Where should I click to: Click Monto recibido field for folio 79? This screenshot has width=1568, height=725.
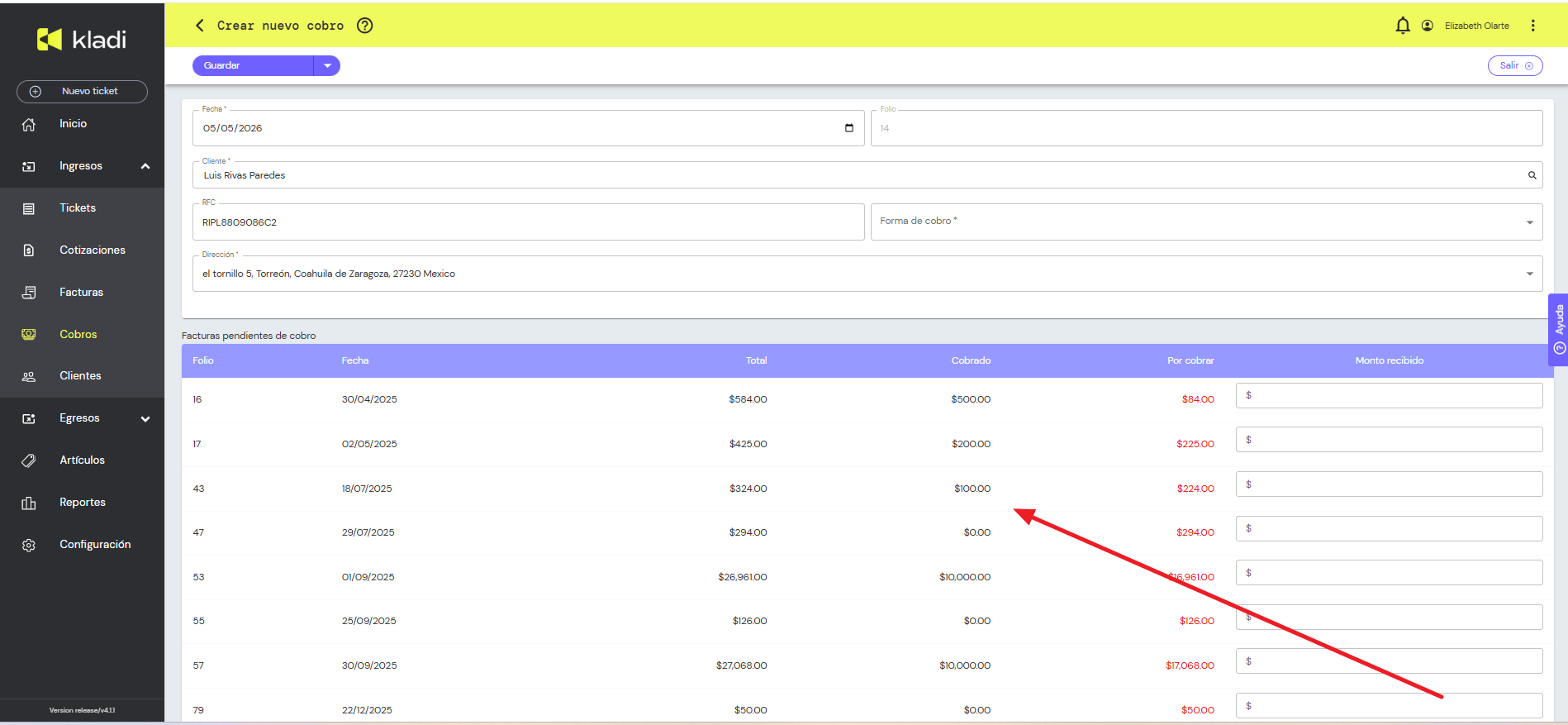click(1389, 706)
